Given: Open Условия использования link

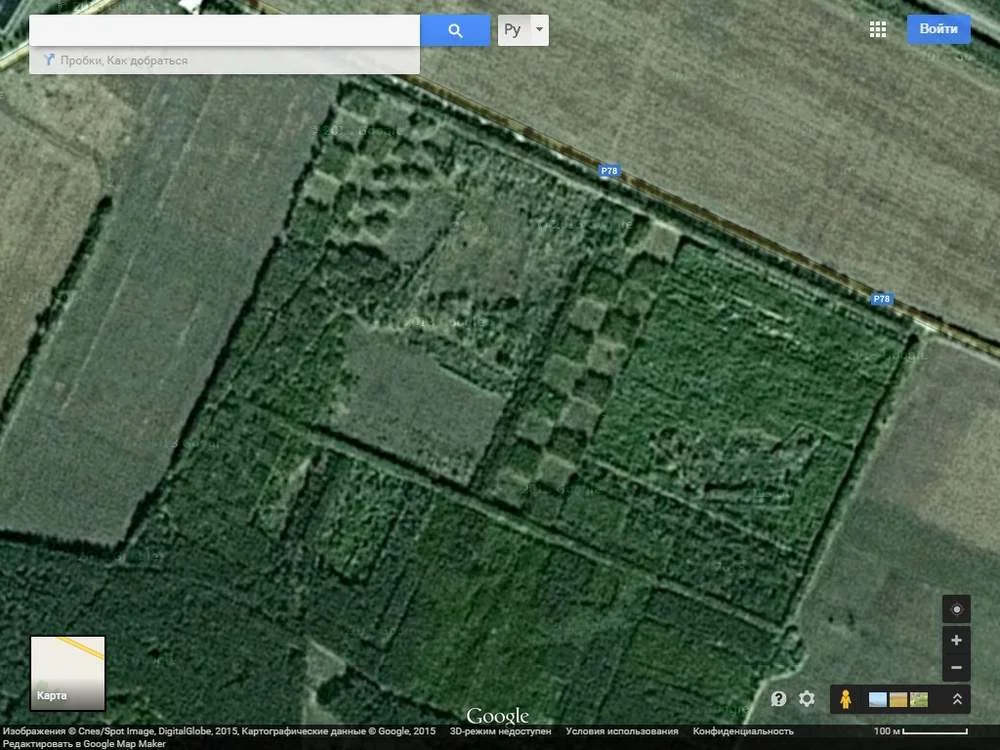Looking at the screenshot, I should [622, 732].
